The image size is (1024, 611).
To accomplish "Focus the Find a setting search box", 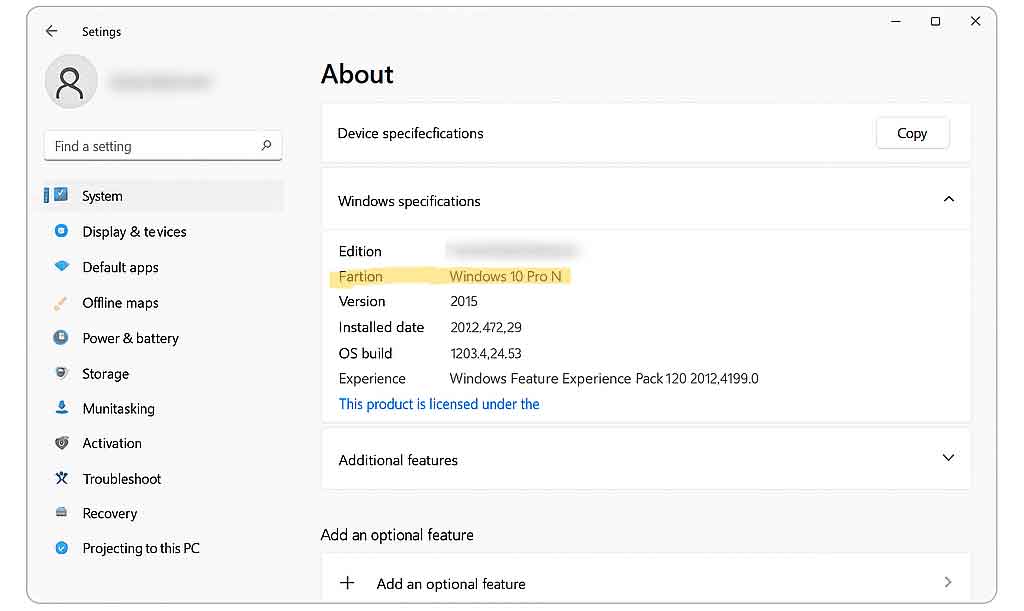I will tap(163, 146).
